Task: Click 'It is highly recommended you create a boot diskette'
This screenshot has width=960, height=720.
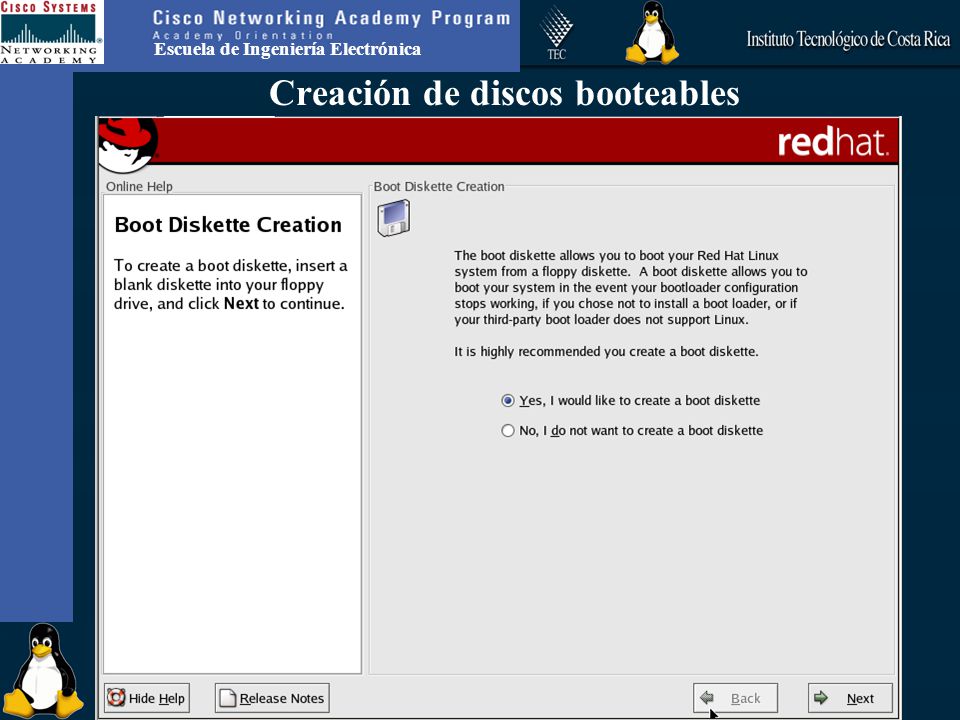Action: tap(606, 351)
